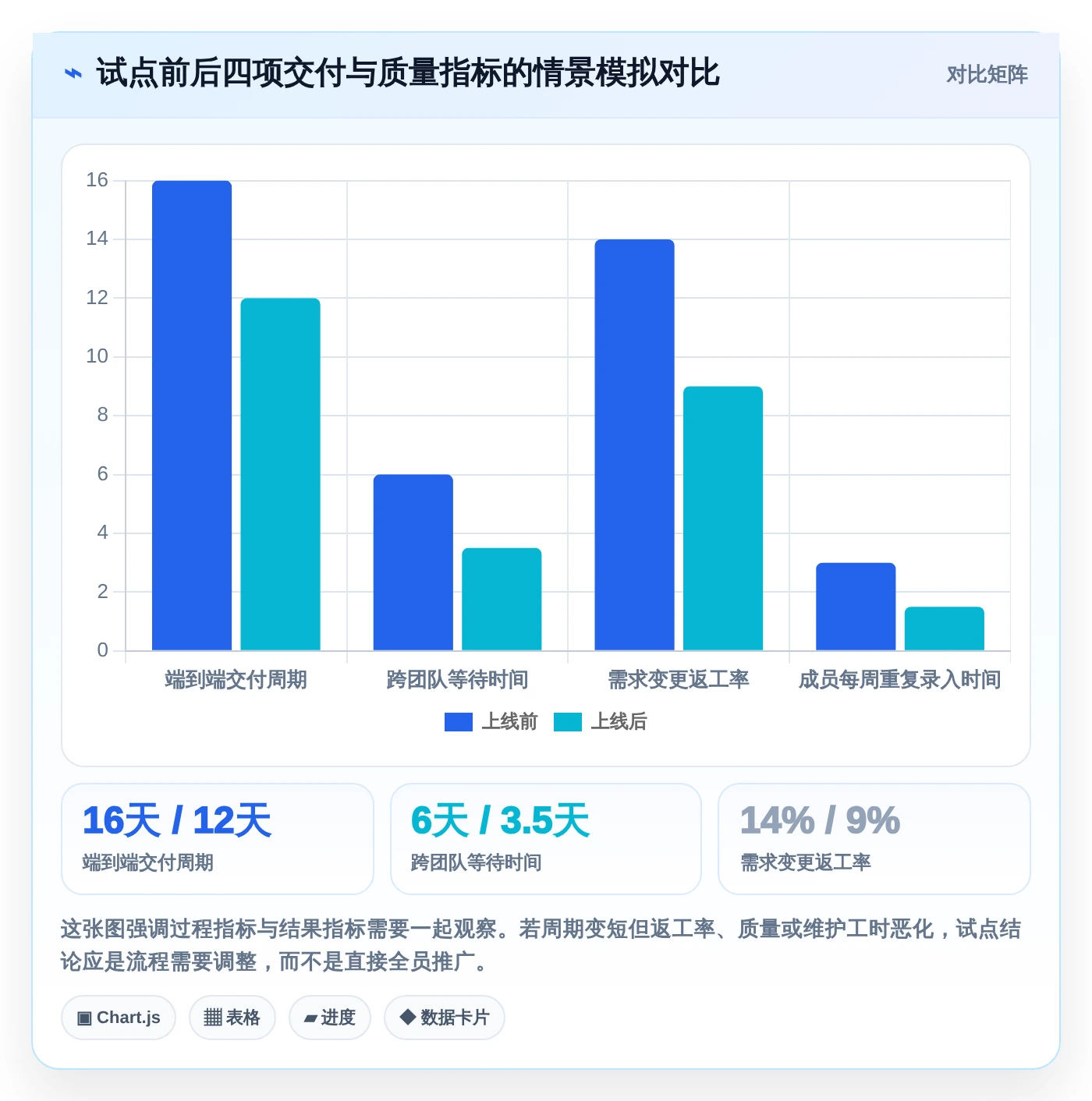Click the chart title 试点前后四项交付与质量指标的情景模拟对比
1092x1101 pixels.
pos(407,74)
